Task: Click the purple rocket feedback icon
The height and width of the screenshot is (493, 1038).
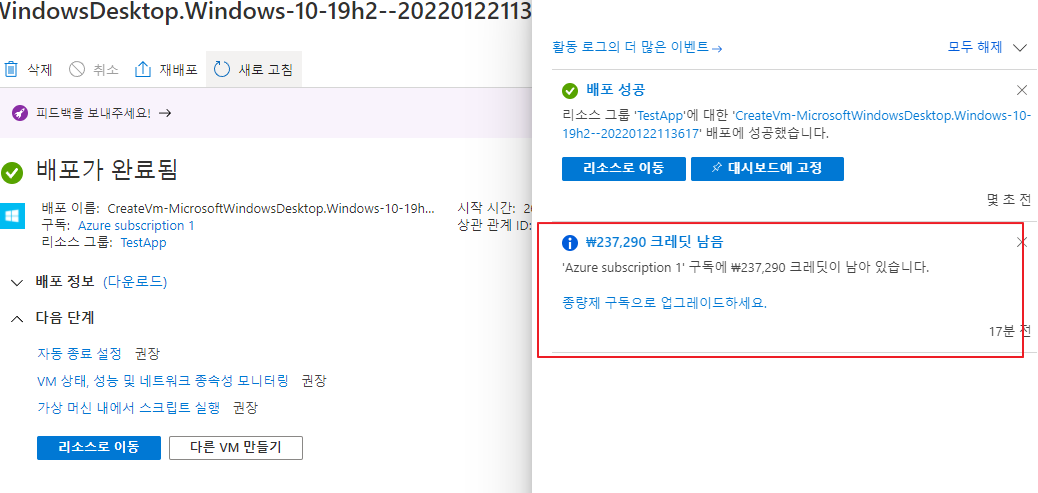Action: tap(20, 113)
